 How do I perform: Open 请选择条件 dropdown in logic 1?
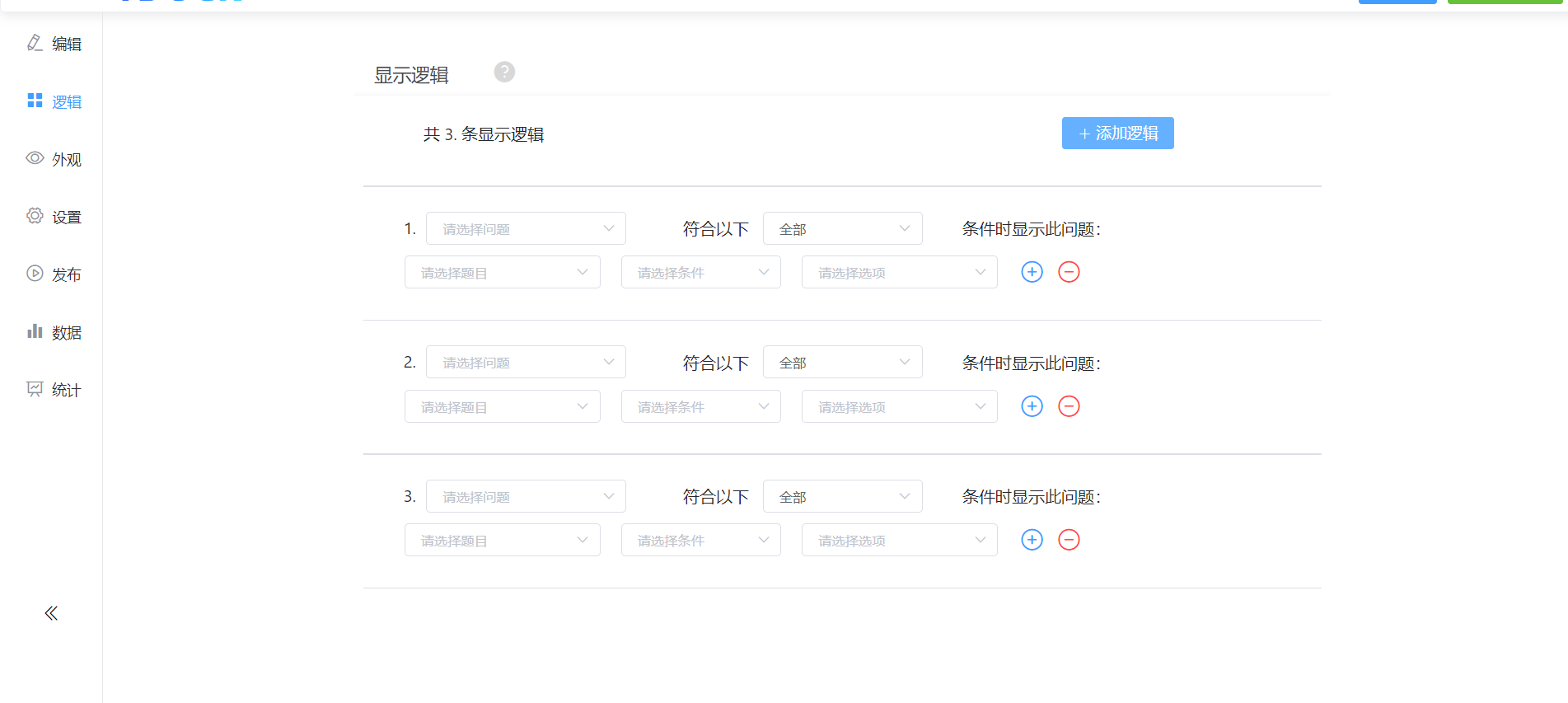[x=700, y=272]
